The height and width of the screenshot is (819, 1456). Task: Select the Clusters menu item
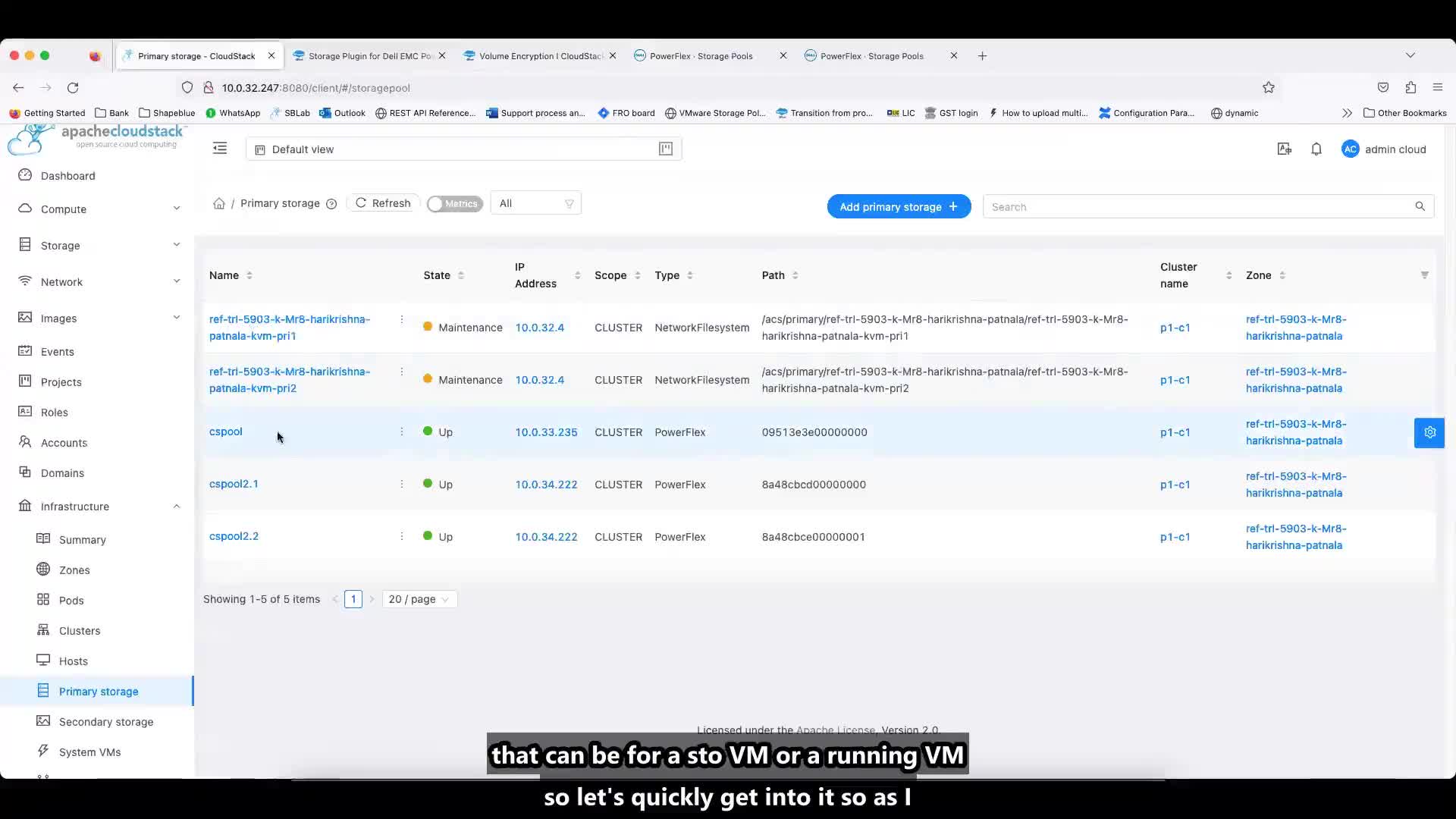coord(80,631)
